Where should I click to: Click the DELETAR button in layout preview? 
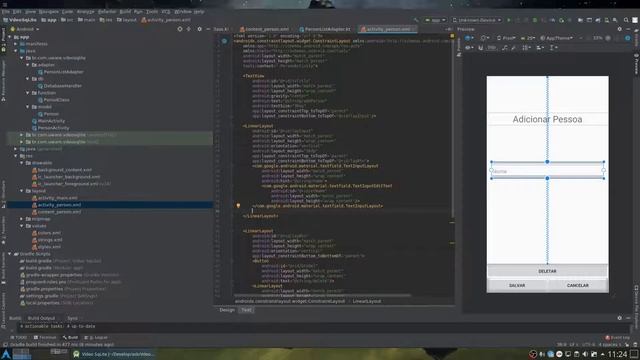click(547, 271)
